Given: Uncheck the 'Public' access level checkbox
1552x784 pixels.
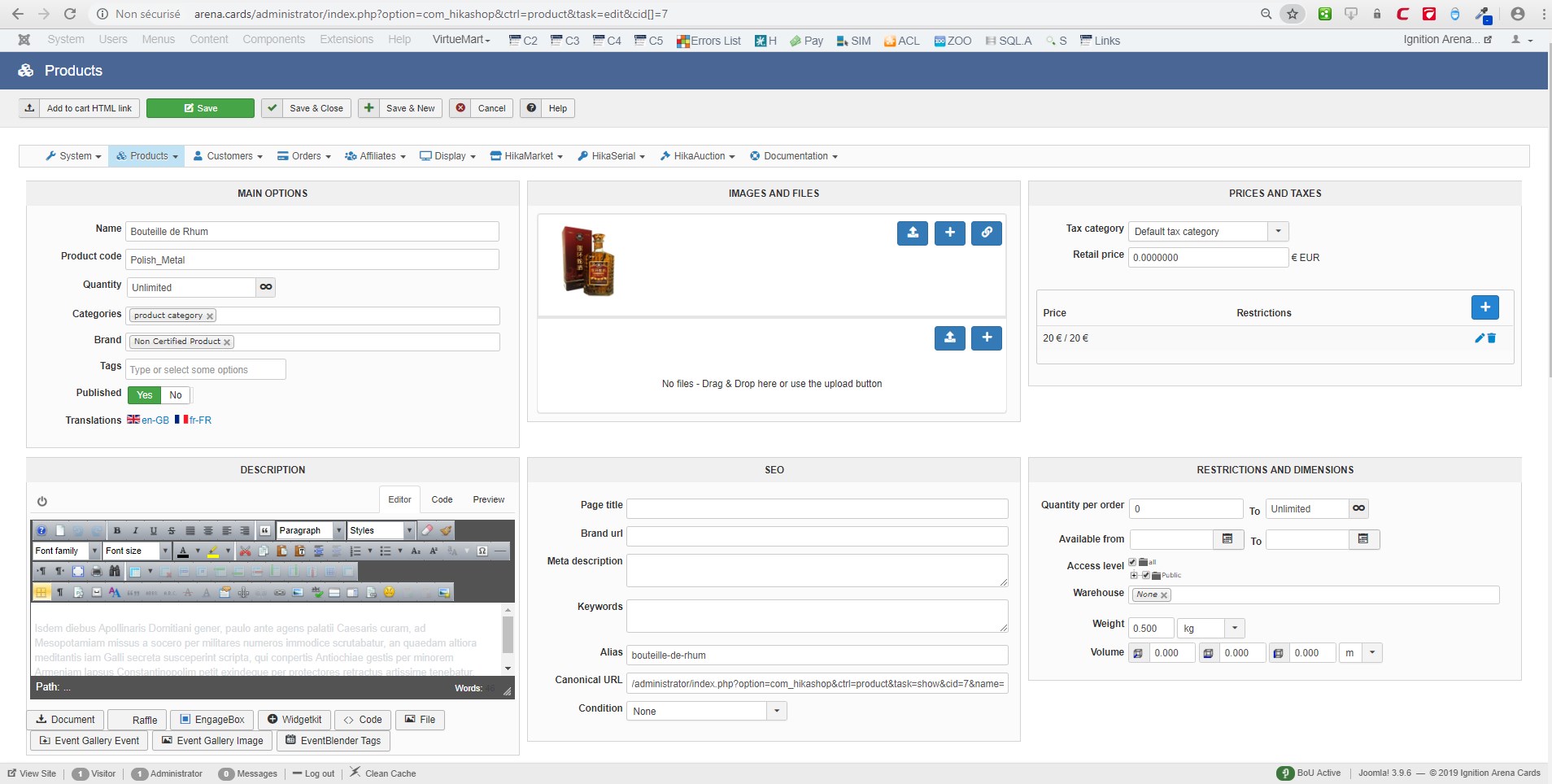Looking at the screenshot, I should click(1145, 575).
